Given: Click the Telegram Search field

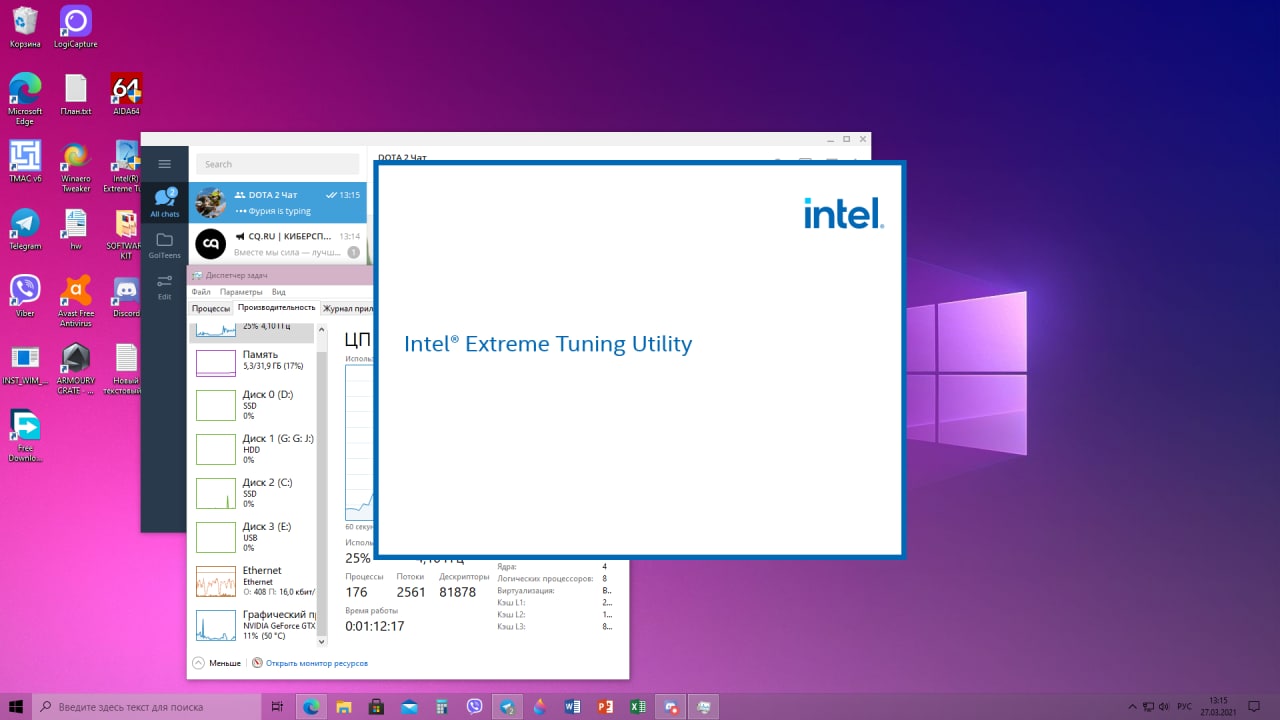Looking at the screenshot, I should click(277, 164).
